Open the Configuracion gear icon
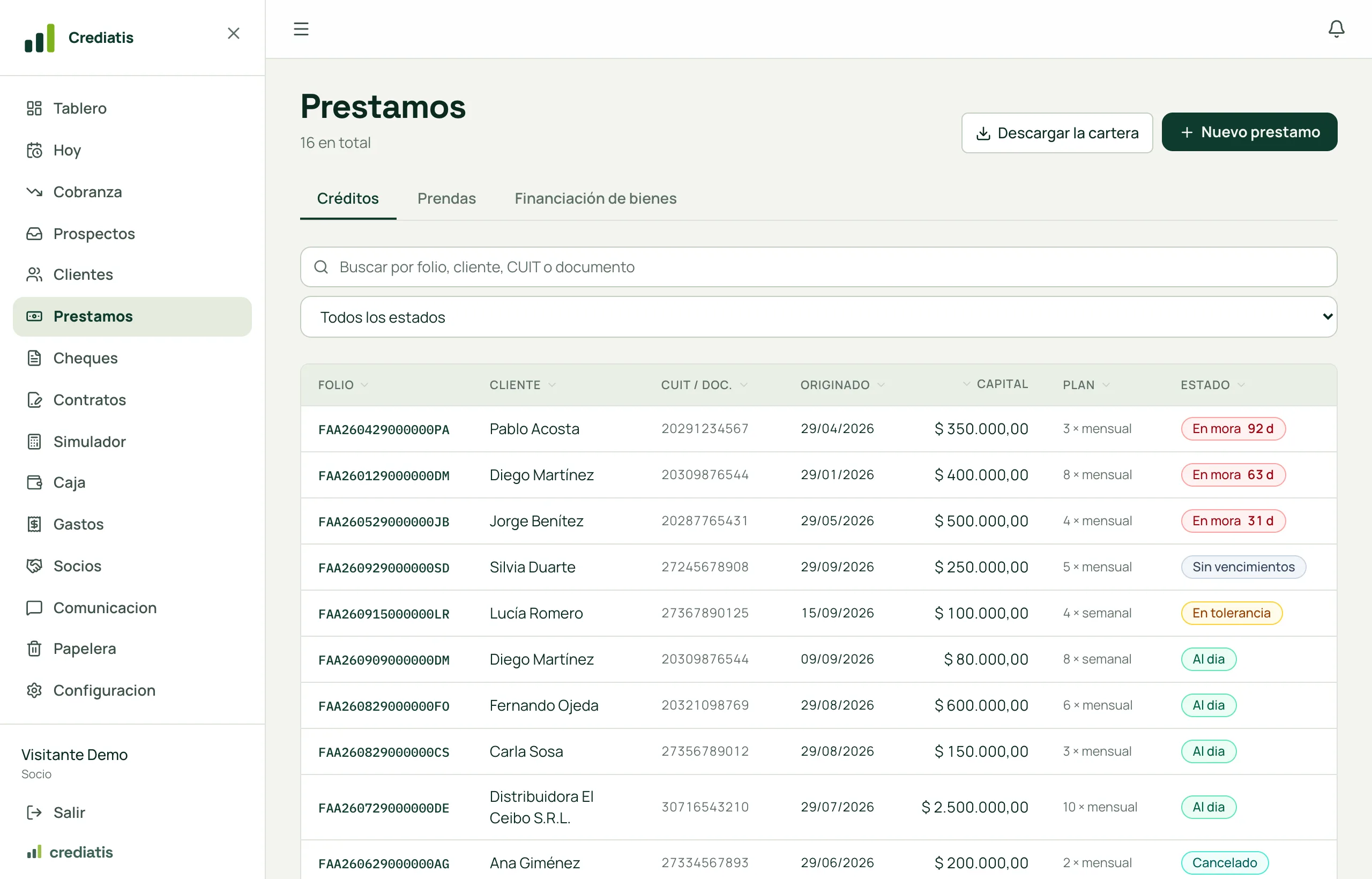The height and width of the screenshot is (879, 1372). (x=34, y=690)
